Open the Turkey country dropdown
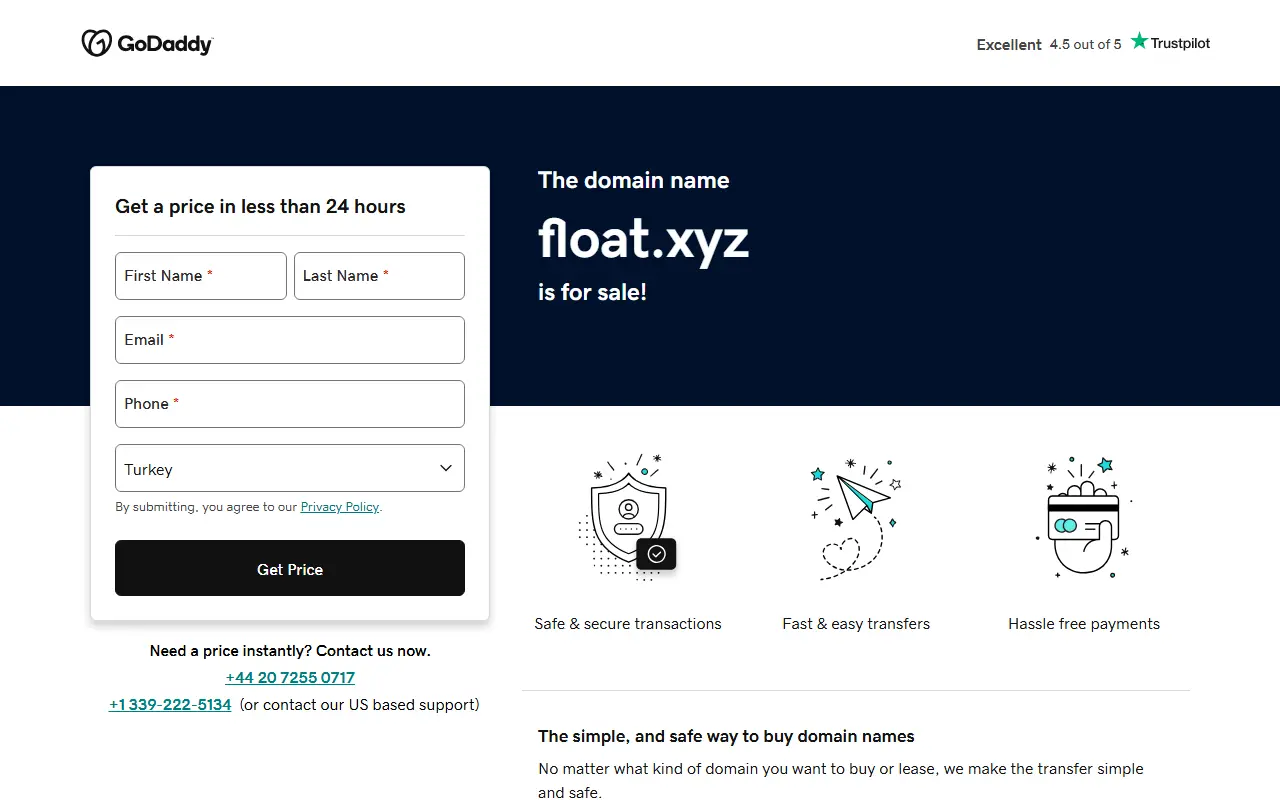 pos(290,468)
